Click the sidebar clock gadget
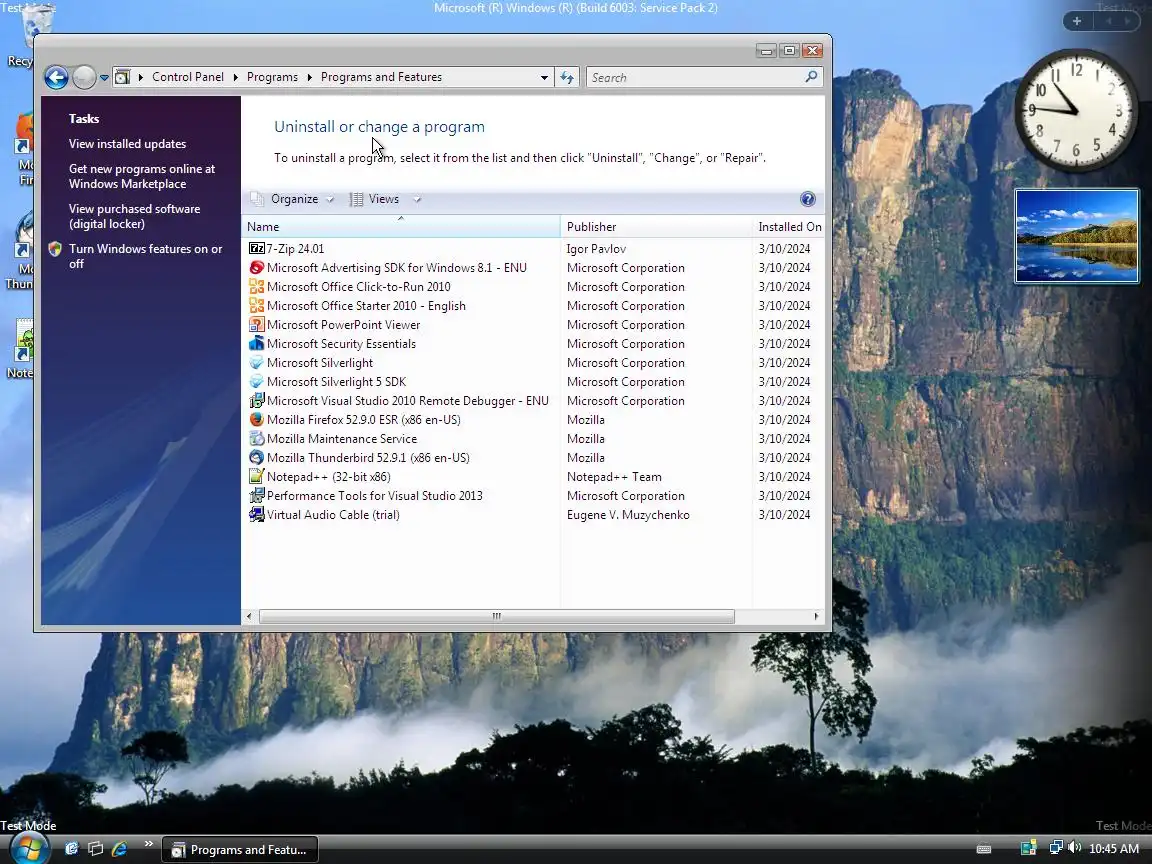The height and width of the screenshot is (864, 1152). pyautogui.click(x=1075, y=110)
